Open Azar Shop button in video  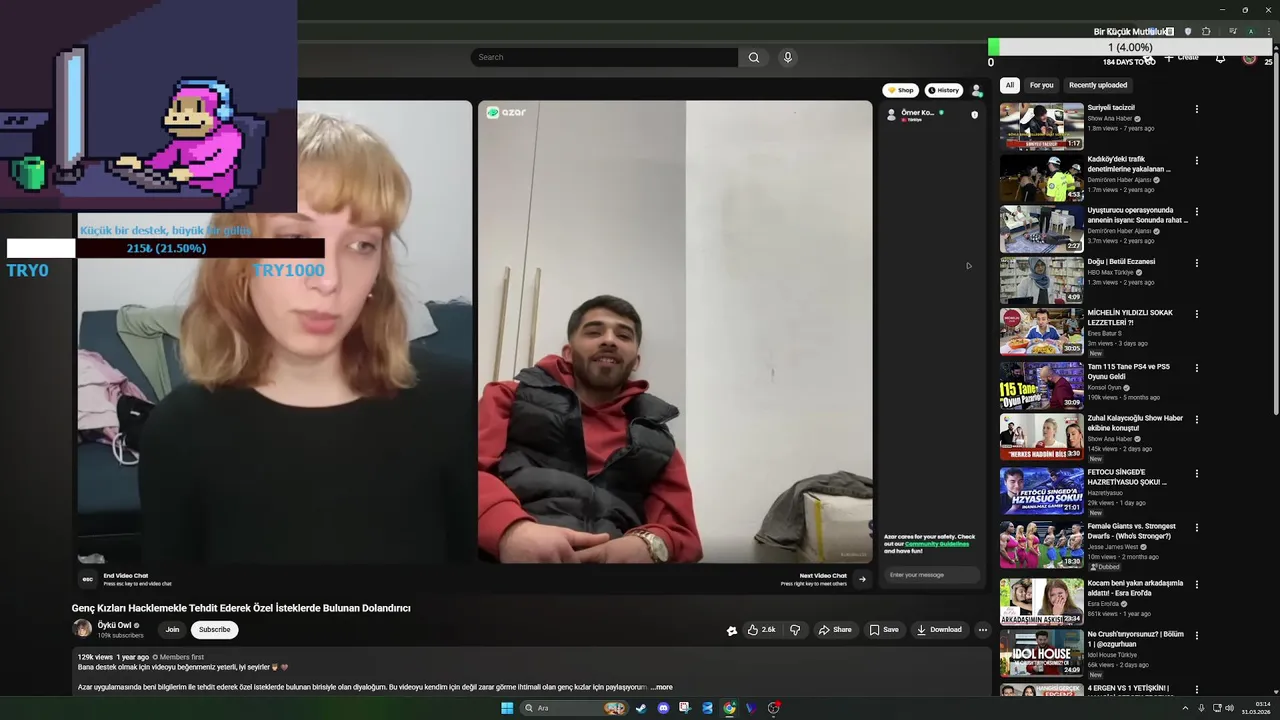pos(900,90)
